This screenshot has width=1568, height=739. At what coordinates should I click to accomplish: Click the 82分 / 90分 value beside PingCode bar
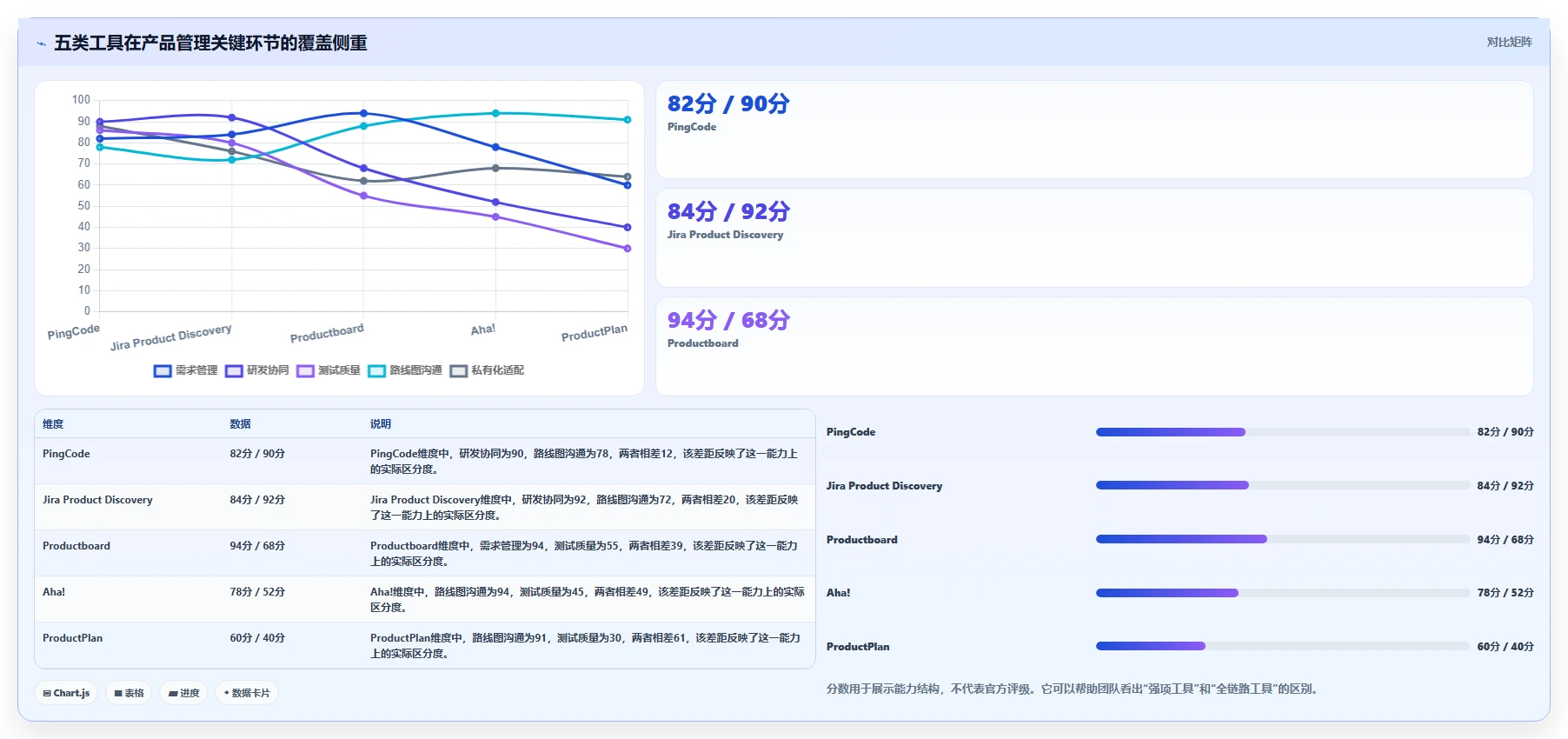(1505, 432)
